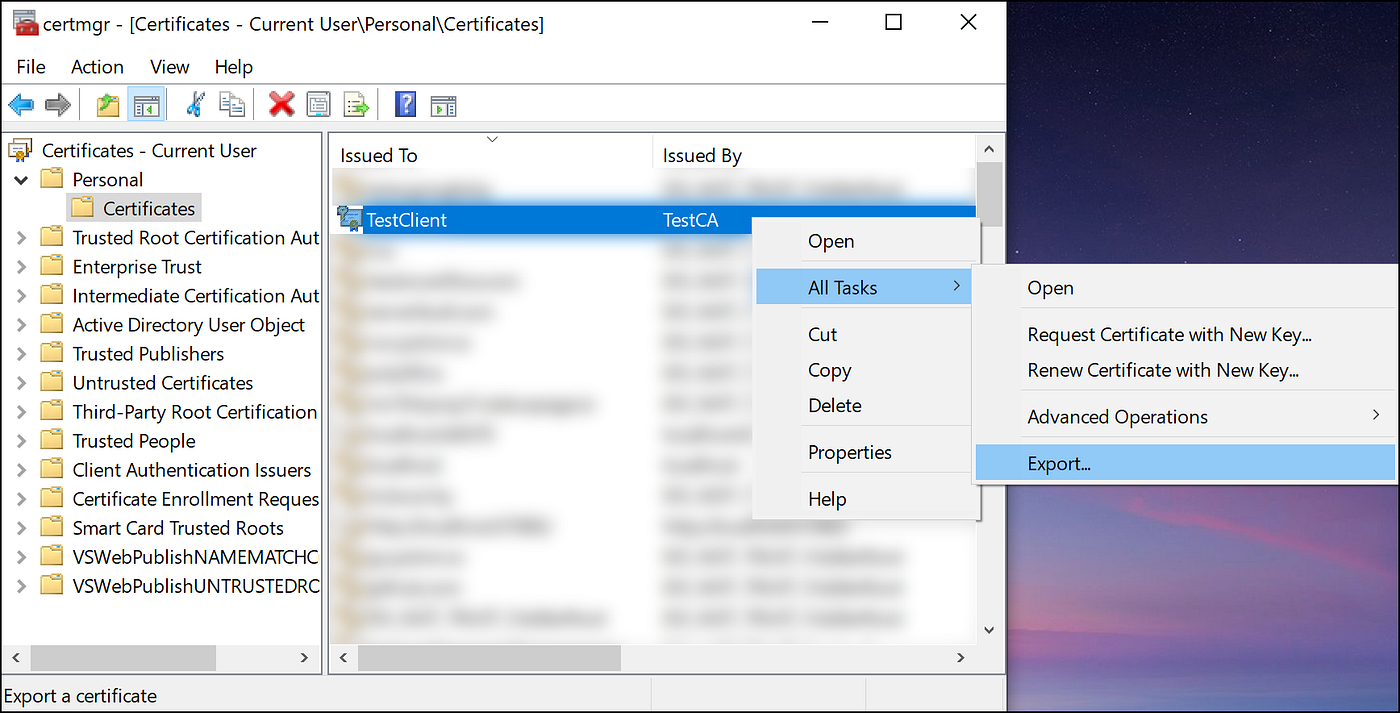Viewport: 1400px width, 713px height.
Task: Select the Up One Level folder icon
Action: point(107,104)
